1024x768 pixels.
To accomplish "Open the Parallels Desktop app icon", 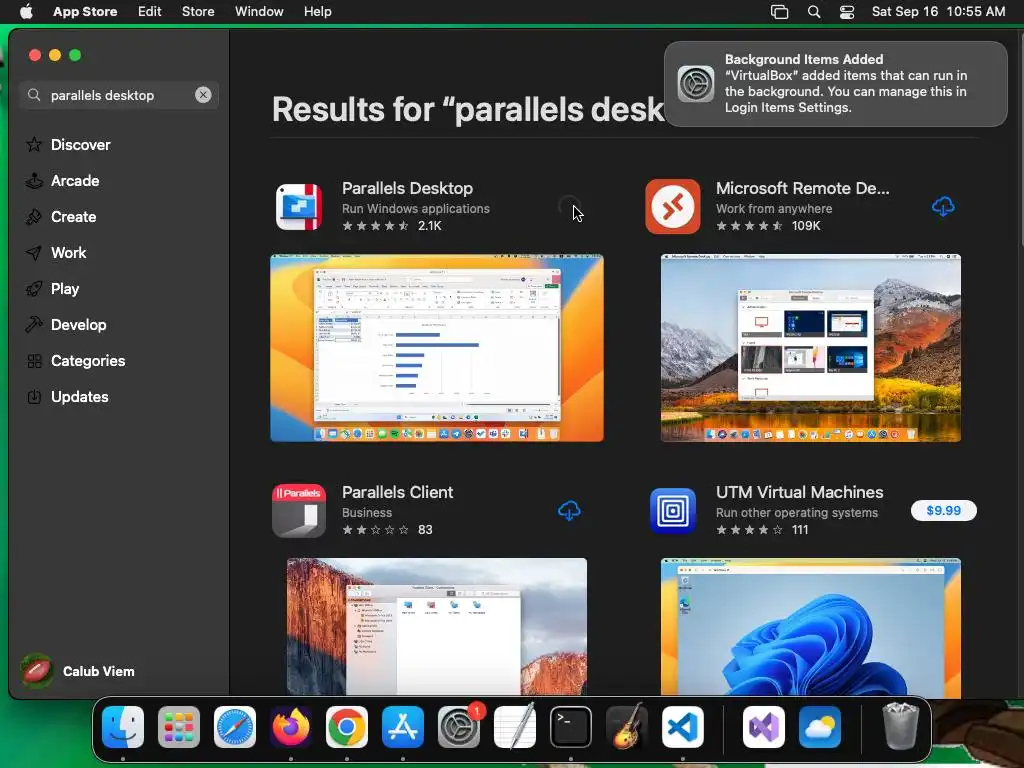I will point(299,207).
